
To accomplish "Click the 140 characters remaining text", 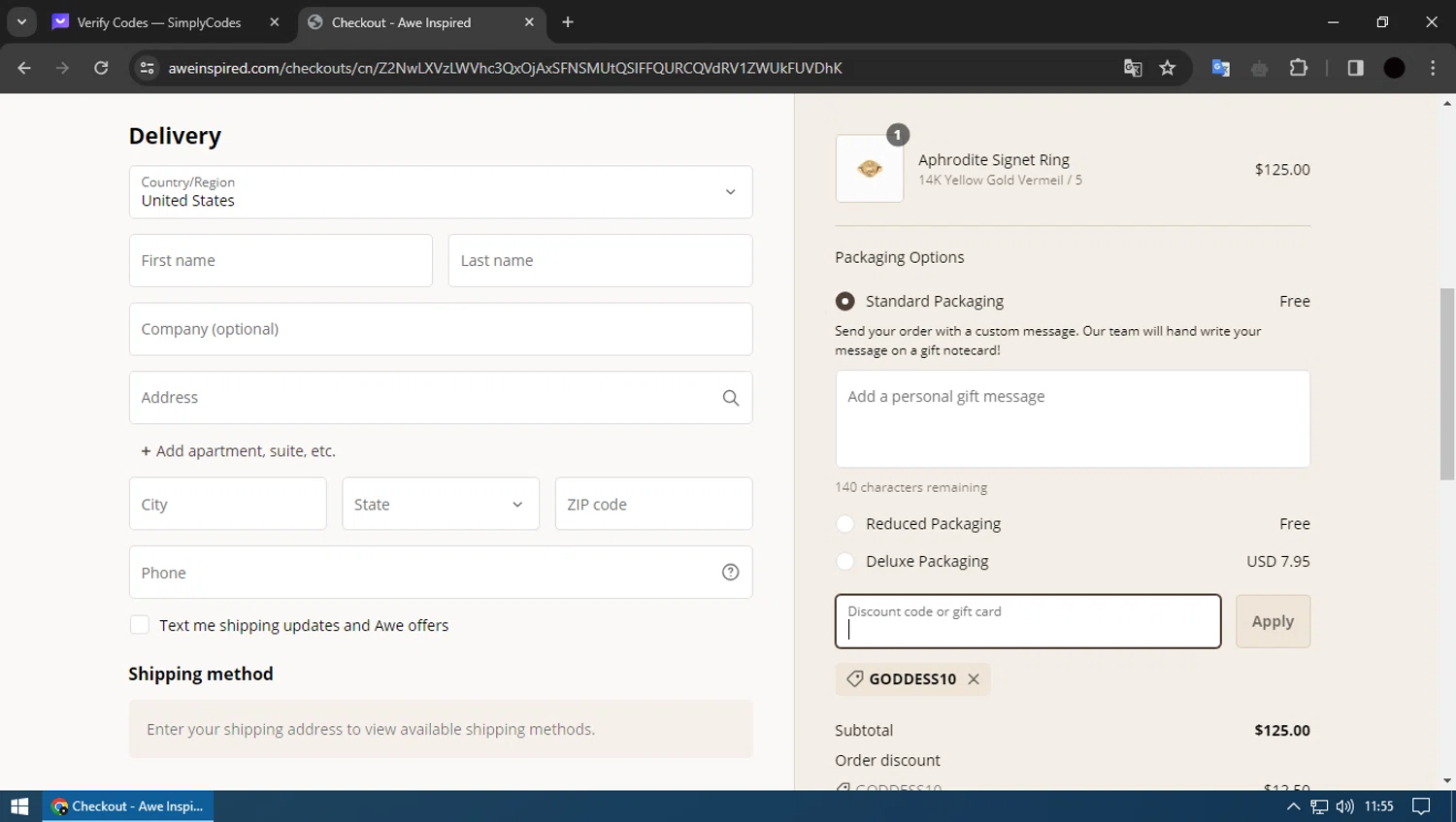I will coord(910,487).
